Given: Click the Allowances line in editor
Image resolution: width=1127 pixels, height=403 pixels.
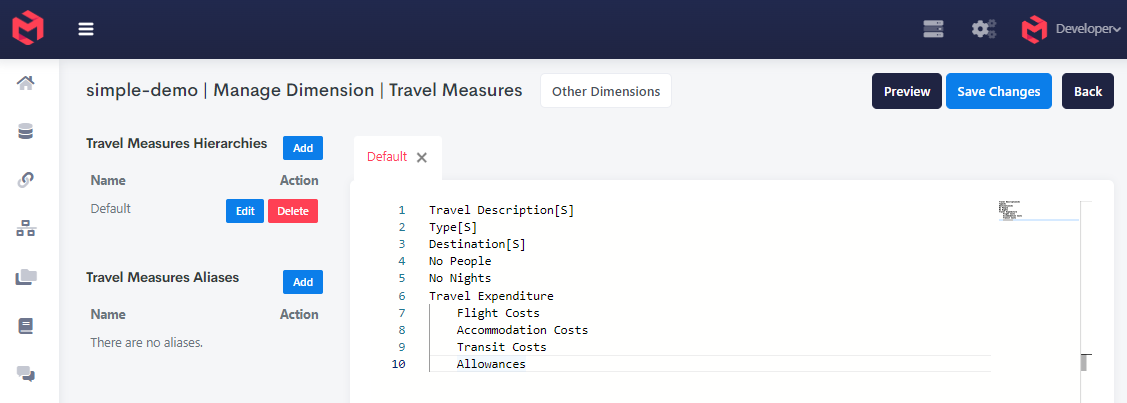Looking at the screenshot, I should tap(491, 364).
